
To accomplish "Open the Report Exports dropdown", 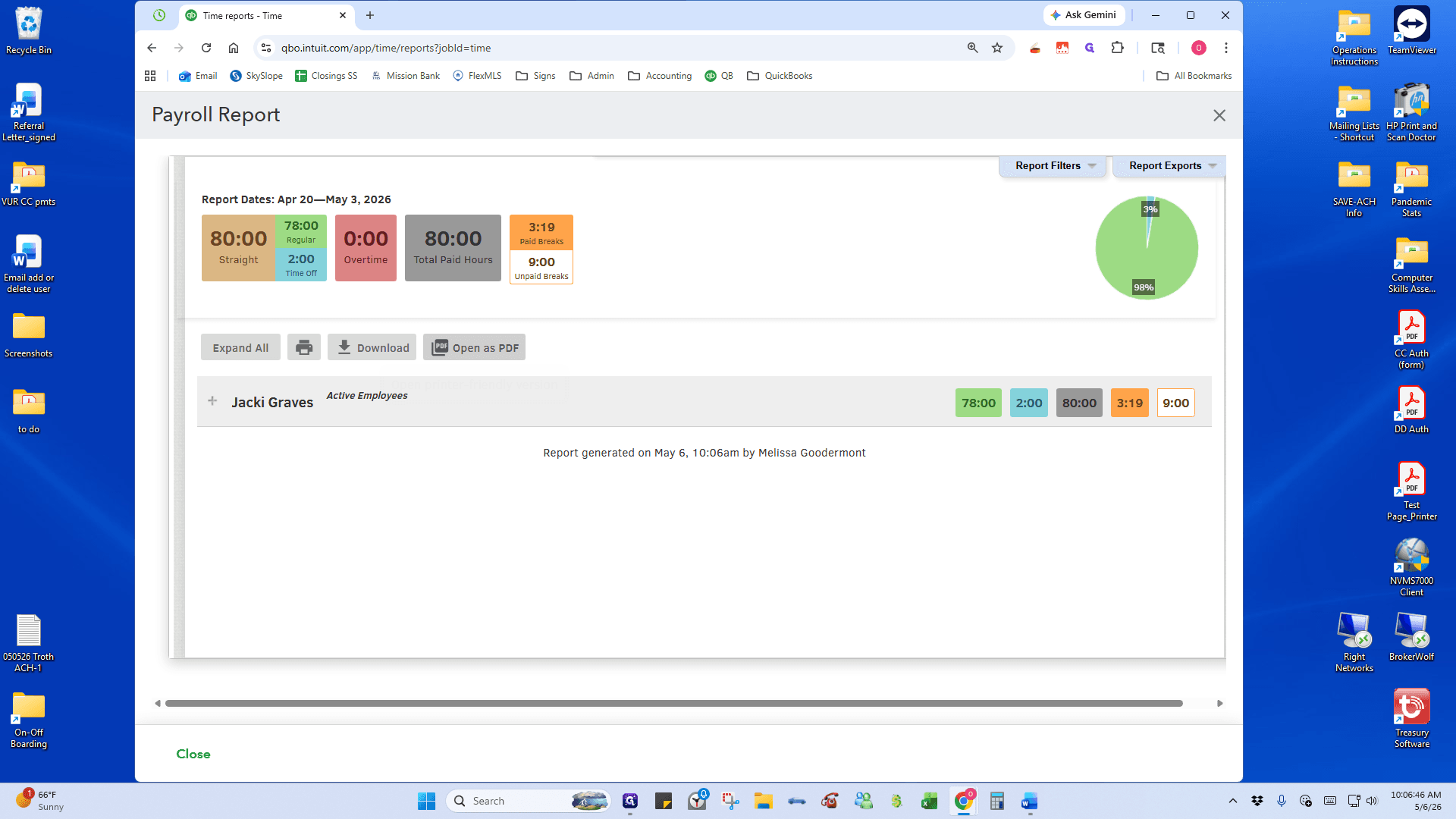I will 1170,166.
